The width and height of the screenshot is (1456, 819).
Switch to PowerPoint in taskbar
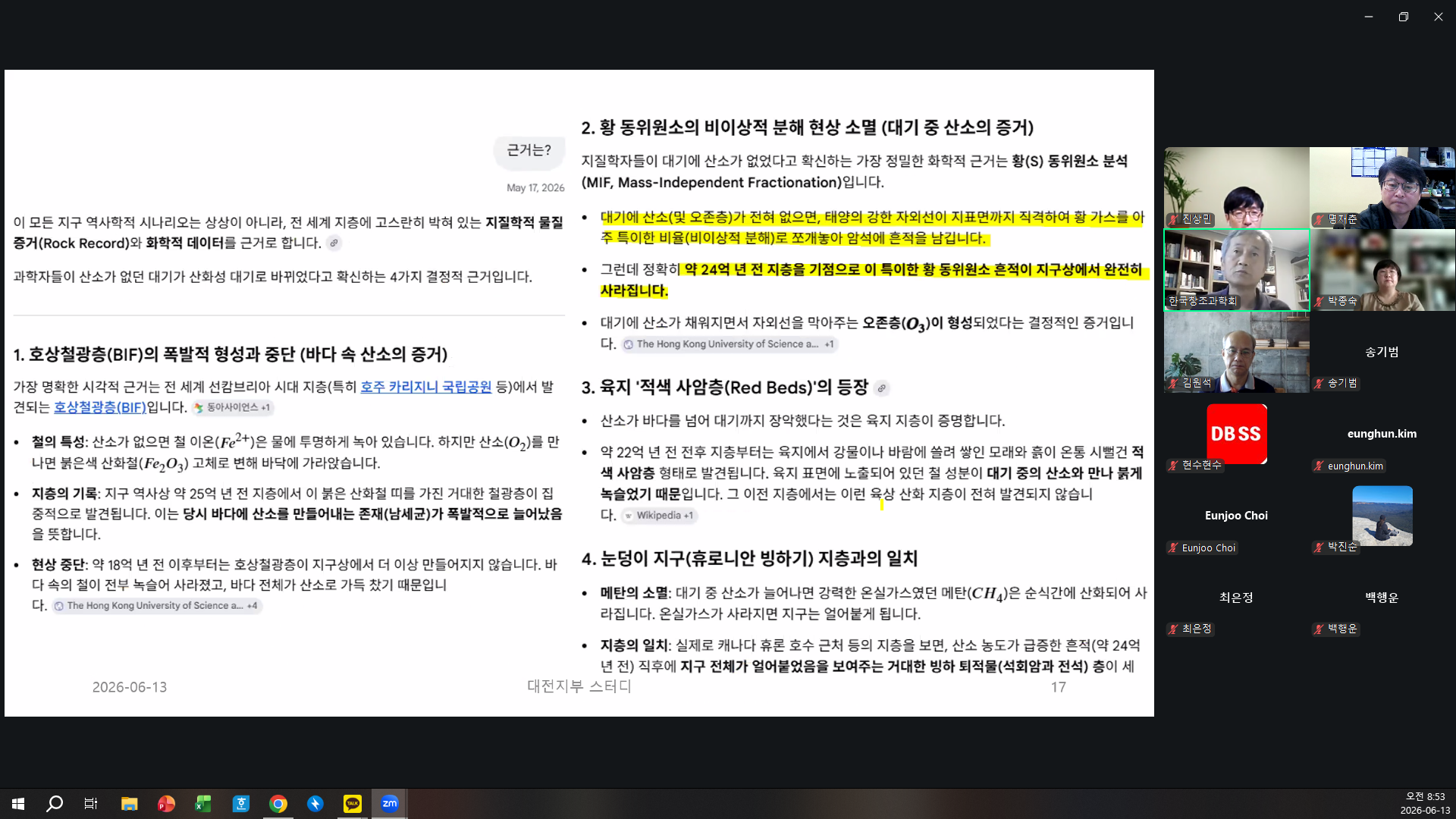166,804
